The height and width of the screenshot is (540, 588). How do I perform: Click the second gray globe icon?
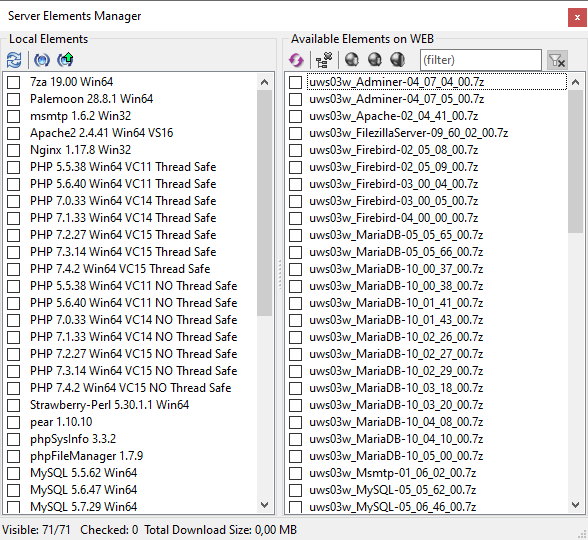375,59
